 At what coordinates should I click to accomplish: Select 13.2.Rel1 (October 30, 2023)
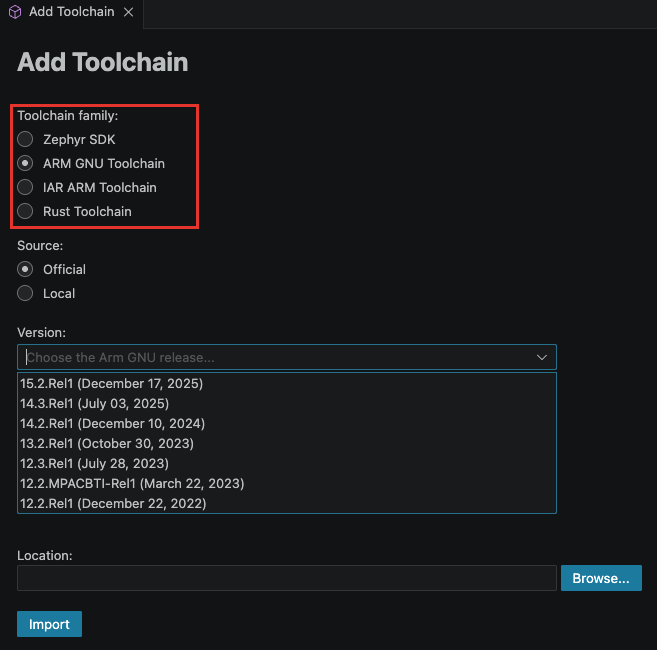tap(287, 443)
